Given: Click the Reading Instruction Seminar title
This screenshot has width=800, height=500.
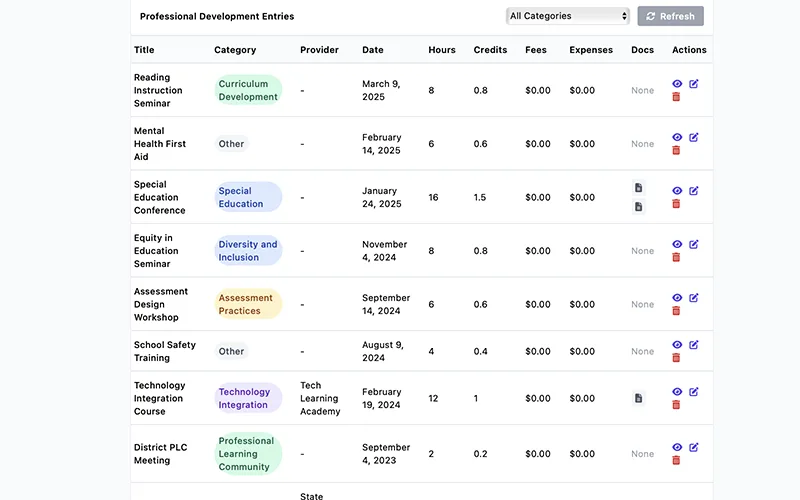Looking at the screenshot, I should [158, 90].
